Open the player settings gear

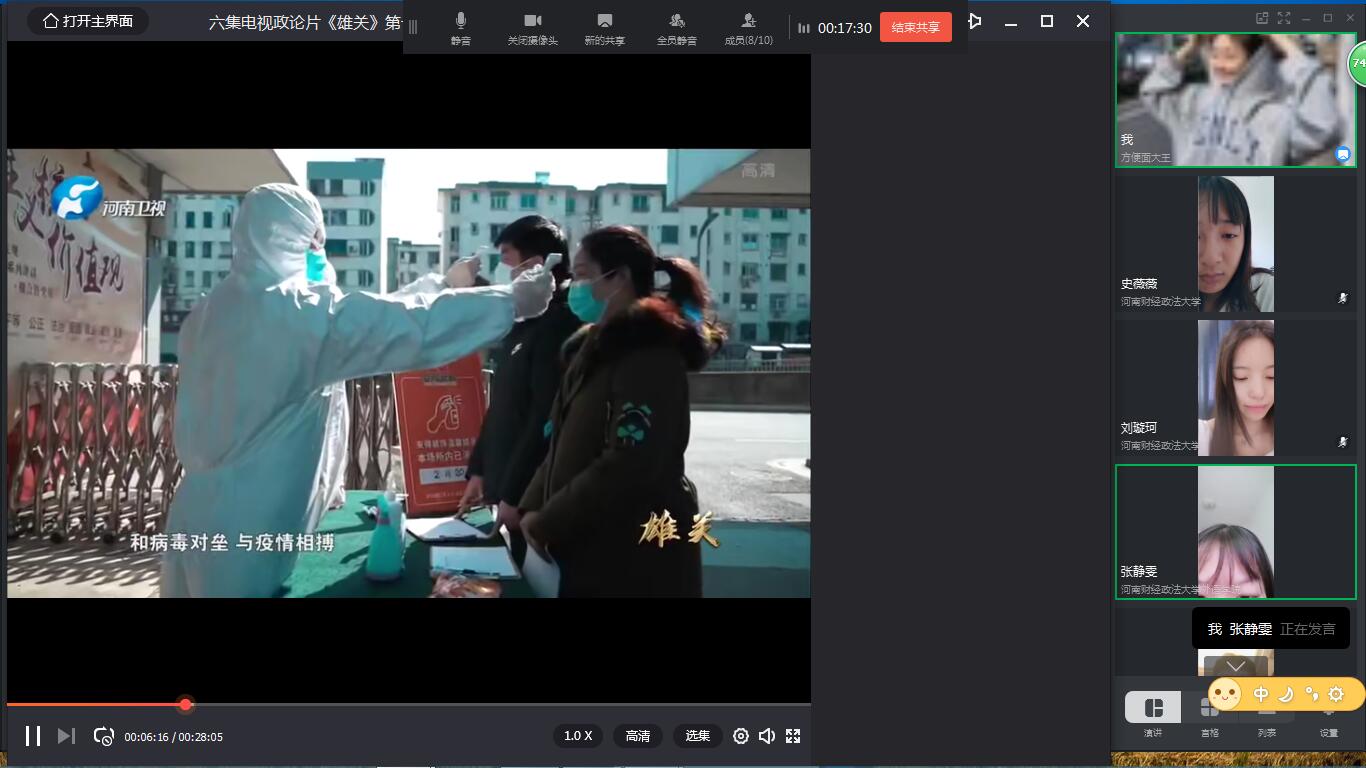click(x=741, y=736)
